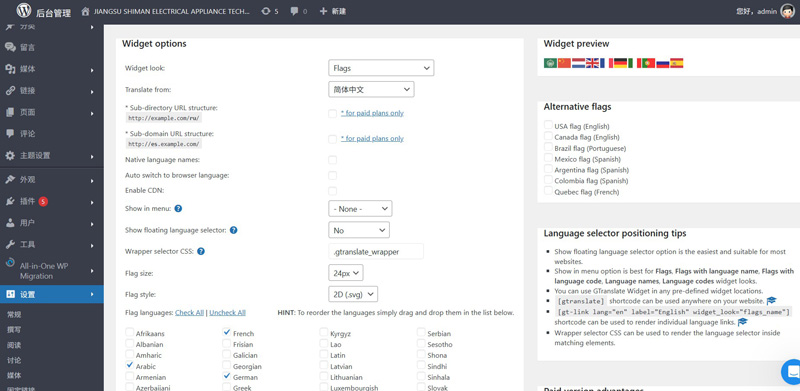Click help icon next to floating language selector
Viewport: 800px width, 391px height.
coord(233,230)
